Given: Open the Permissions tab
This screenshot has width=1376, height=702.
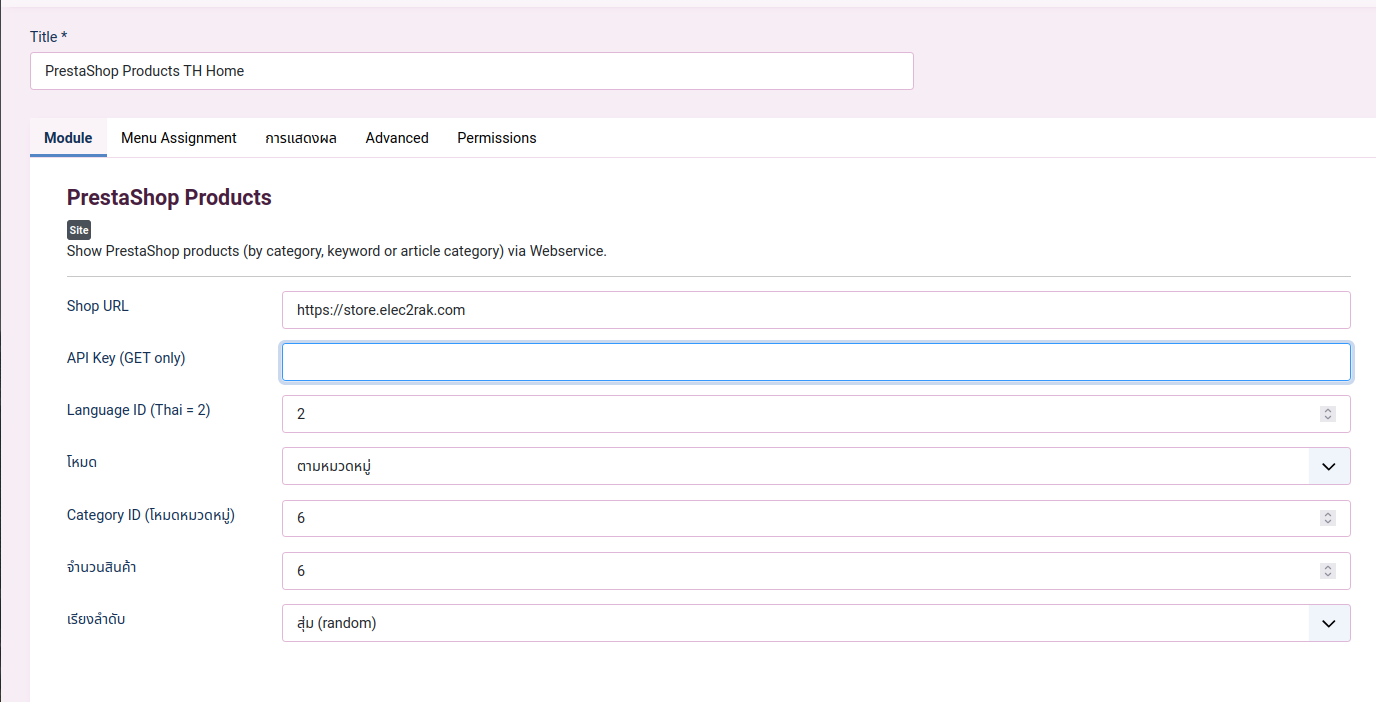Looking at the screenshot, I should [497, 138].
